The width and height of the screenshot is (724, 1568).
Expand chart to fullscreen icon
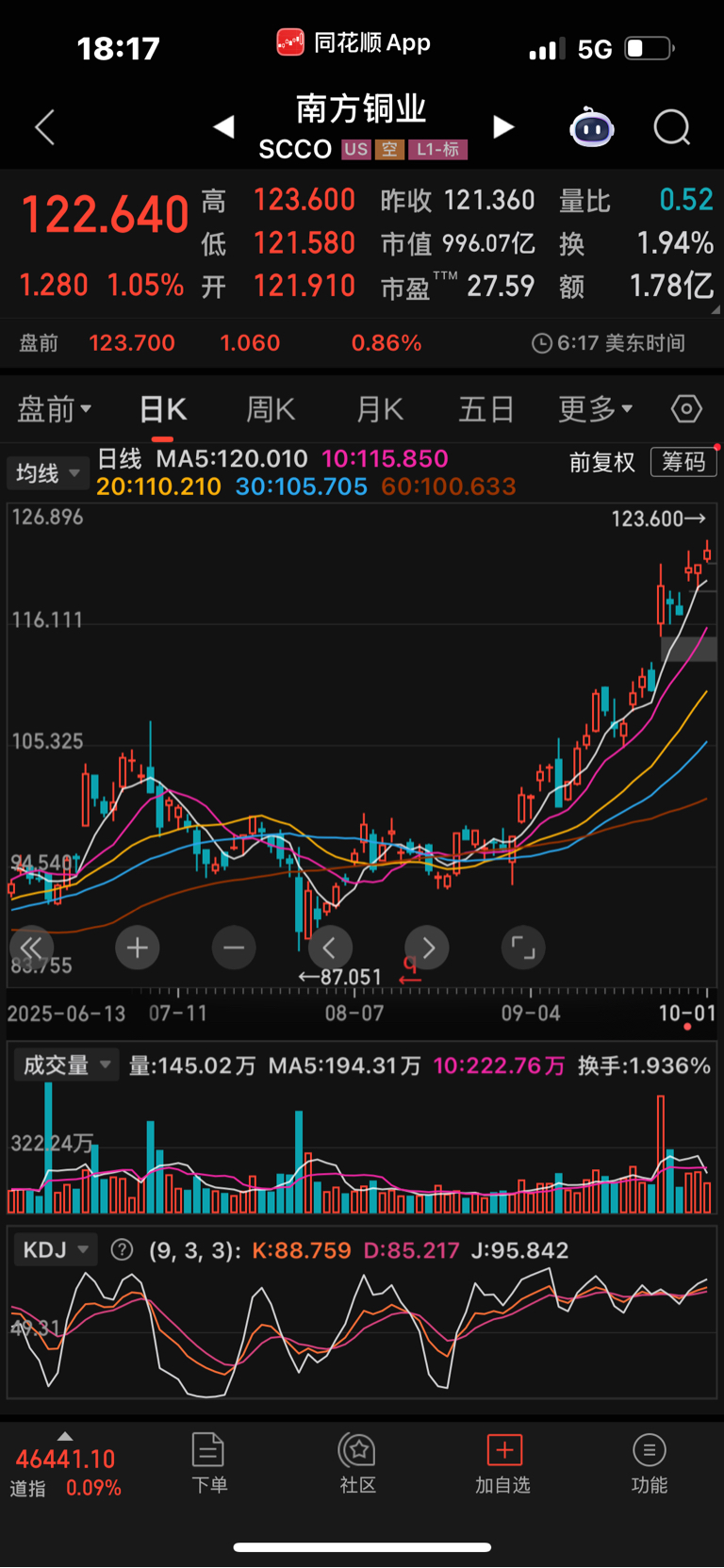pos(523,948)
